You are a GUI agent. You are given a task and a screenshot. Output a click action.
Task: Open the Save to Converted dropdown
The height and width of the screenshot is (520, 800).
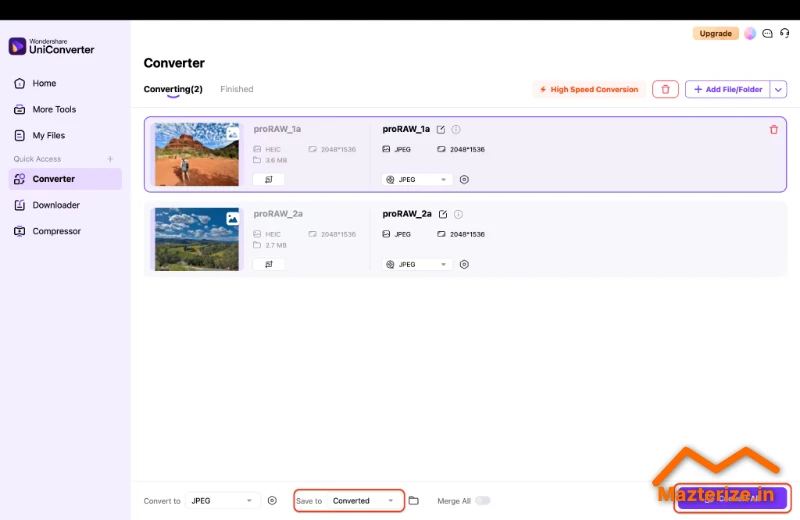pos(364,501)
